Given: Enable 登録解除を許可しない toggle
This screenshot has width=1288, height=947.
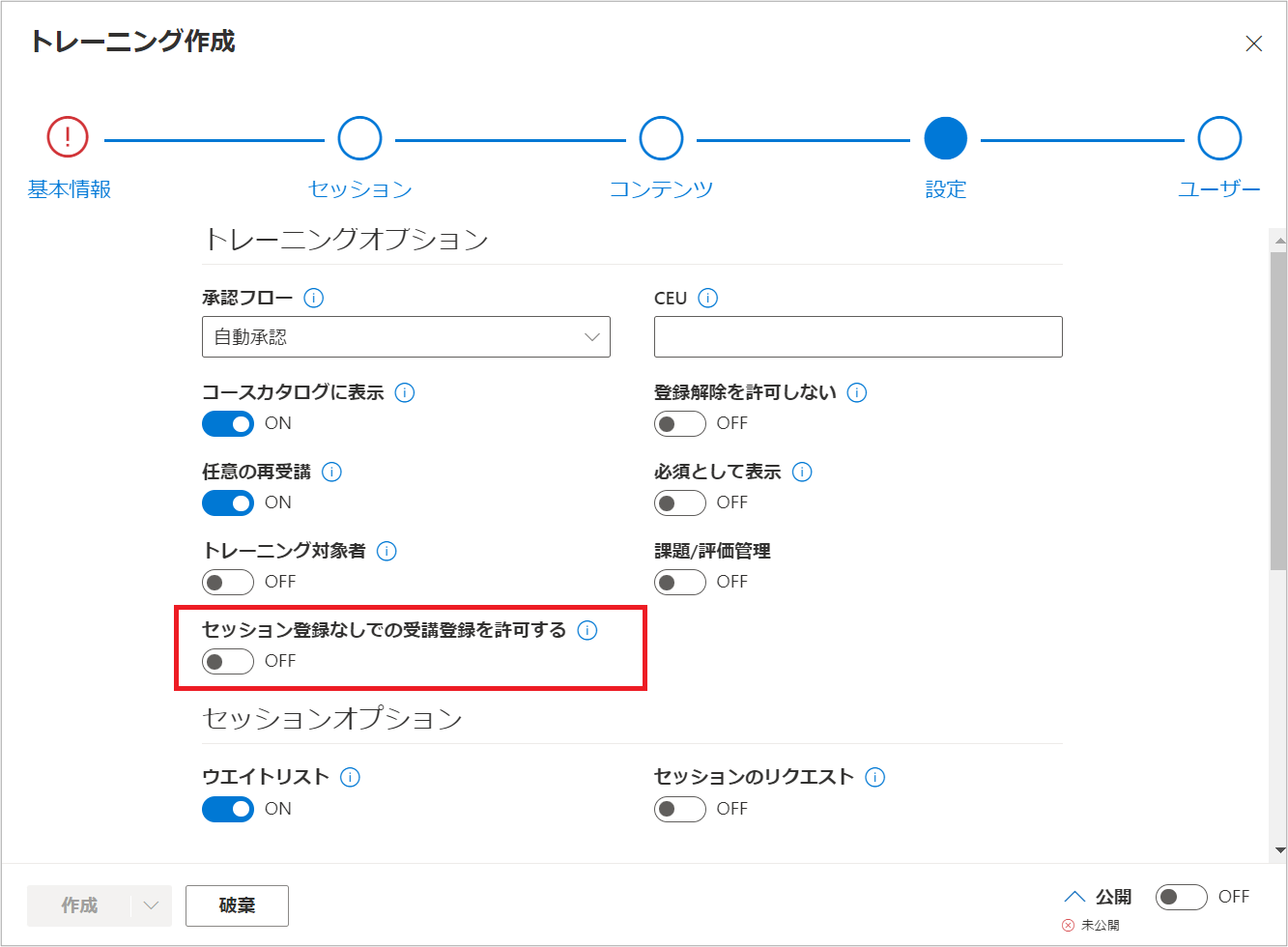Looking at the screenshot, I should coord(680,423).
